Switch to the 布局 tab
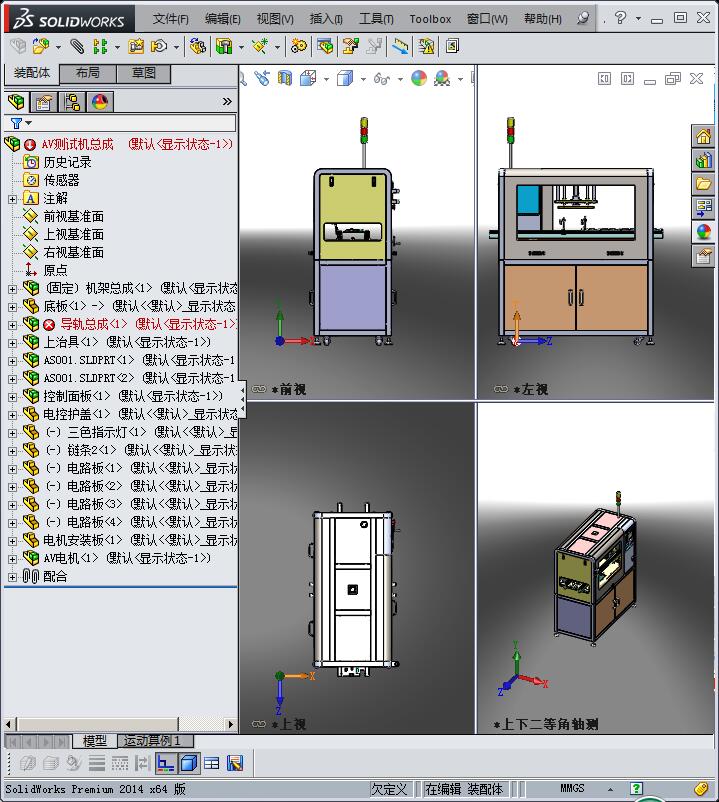The height and width of the screenshot is (802, 719). point(88,73)
